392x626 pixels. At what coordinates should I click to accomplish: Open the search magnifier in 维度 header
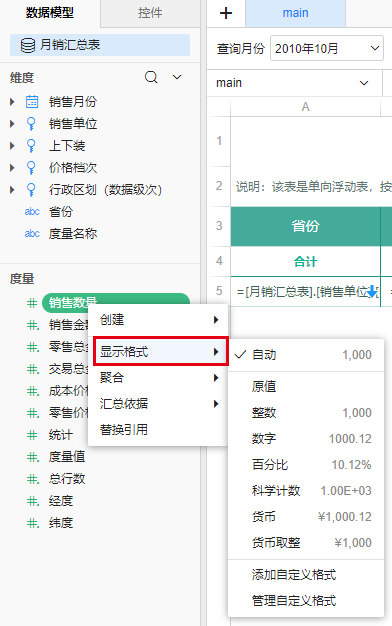[x=151, y=77]
